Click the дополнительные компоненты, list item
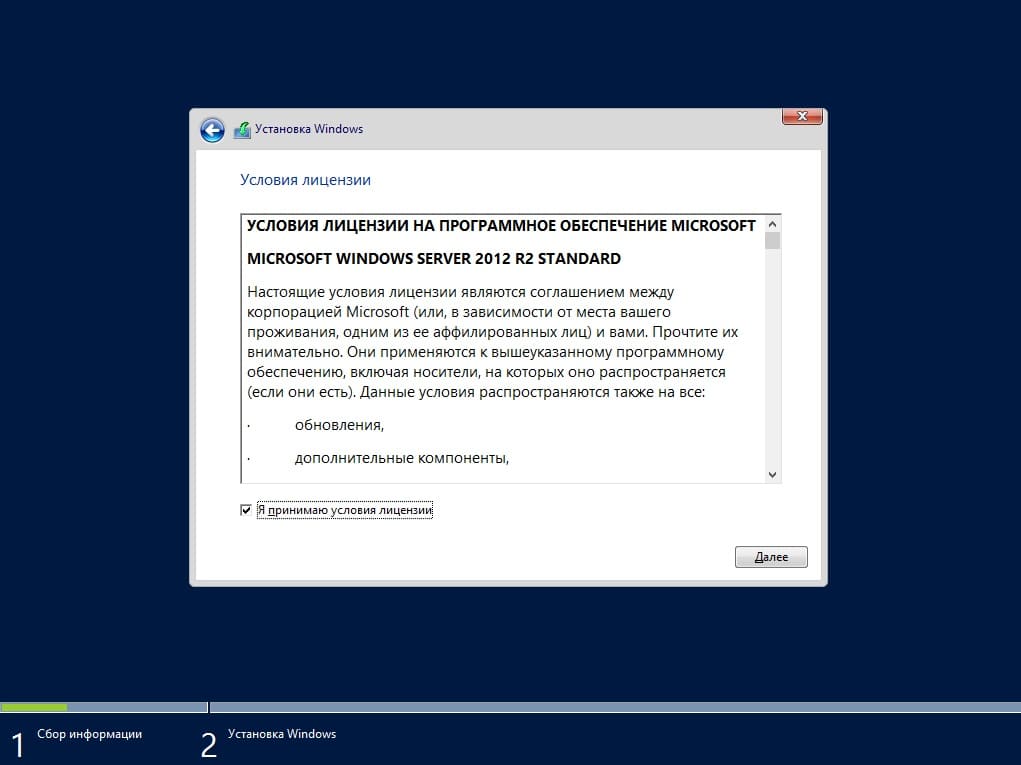1021x765 pixels. click(x=402, y=458)
